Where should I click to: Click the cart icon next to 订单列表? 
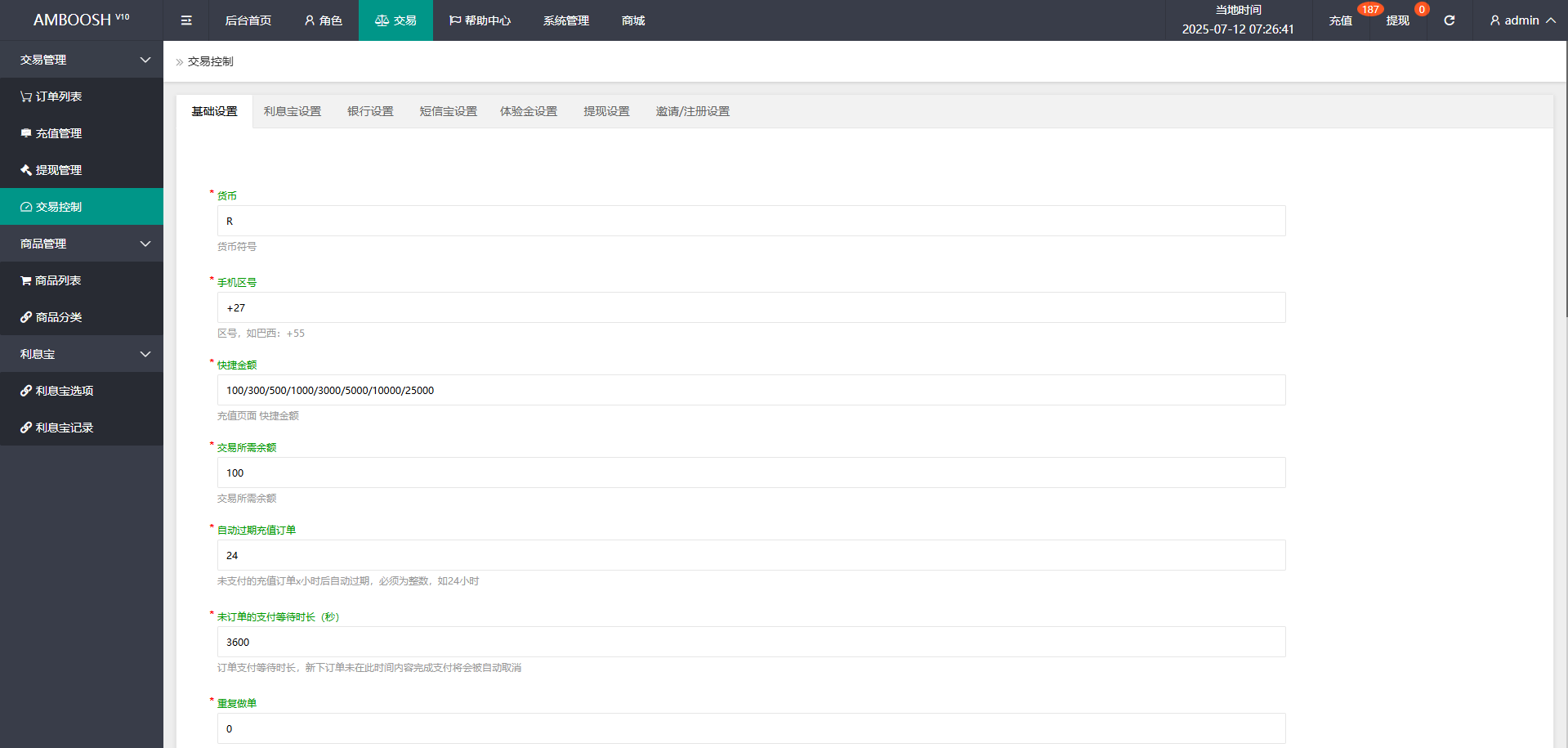point(26,96)
